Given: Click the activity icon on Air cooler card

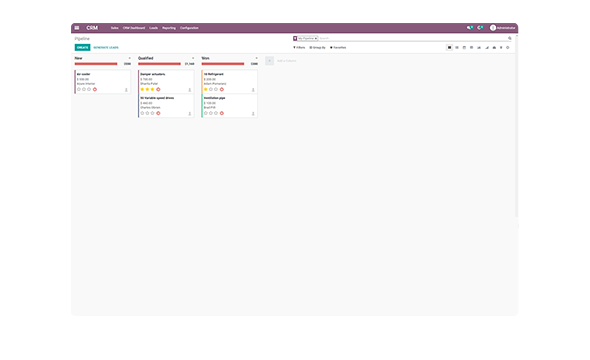Looking at the screenshot, I should click(x=95, y=90).
